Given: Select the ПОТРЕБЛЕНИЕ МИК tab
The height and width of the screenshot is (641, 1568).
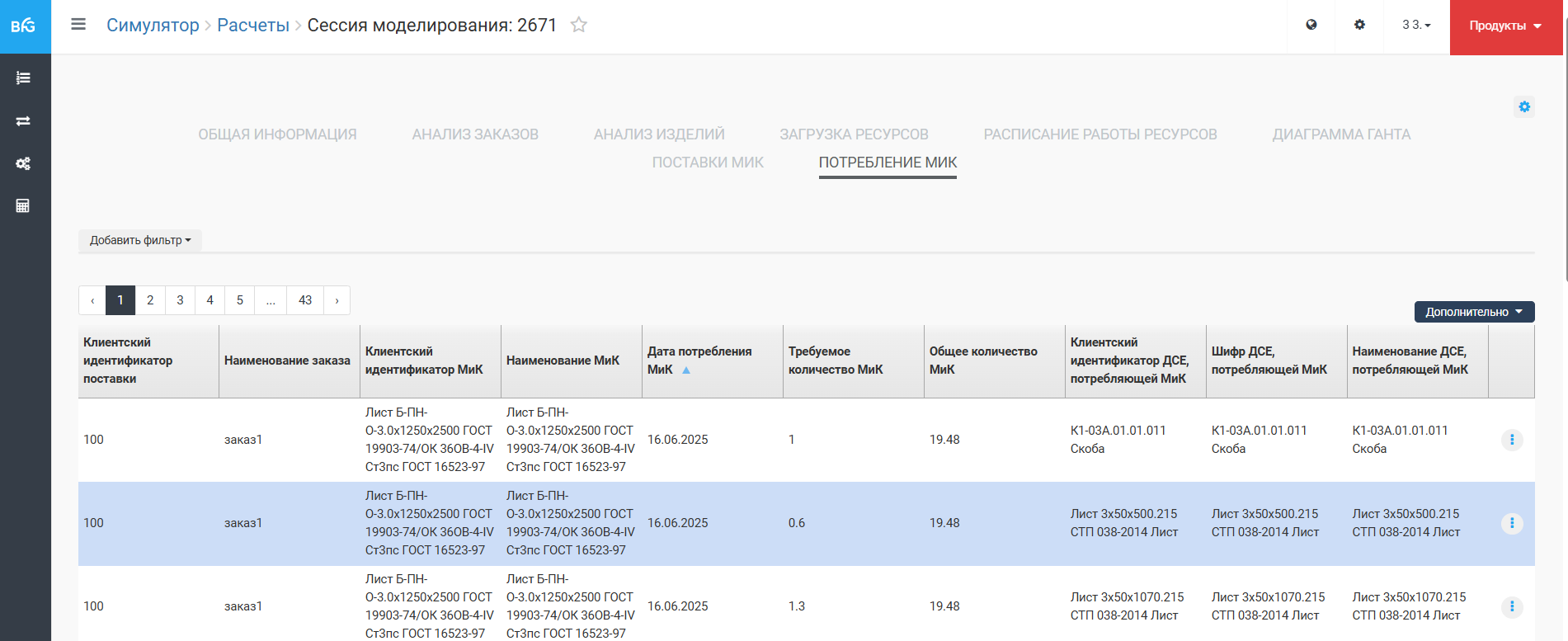Looking at the screenshot, I should point(888,163).
